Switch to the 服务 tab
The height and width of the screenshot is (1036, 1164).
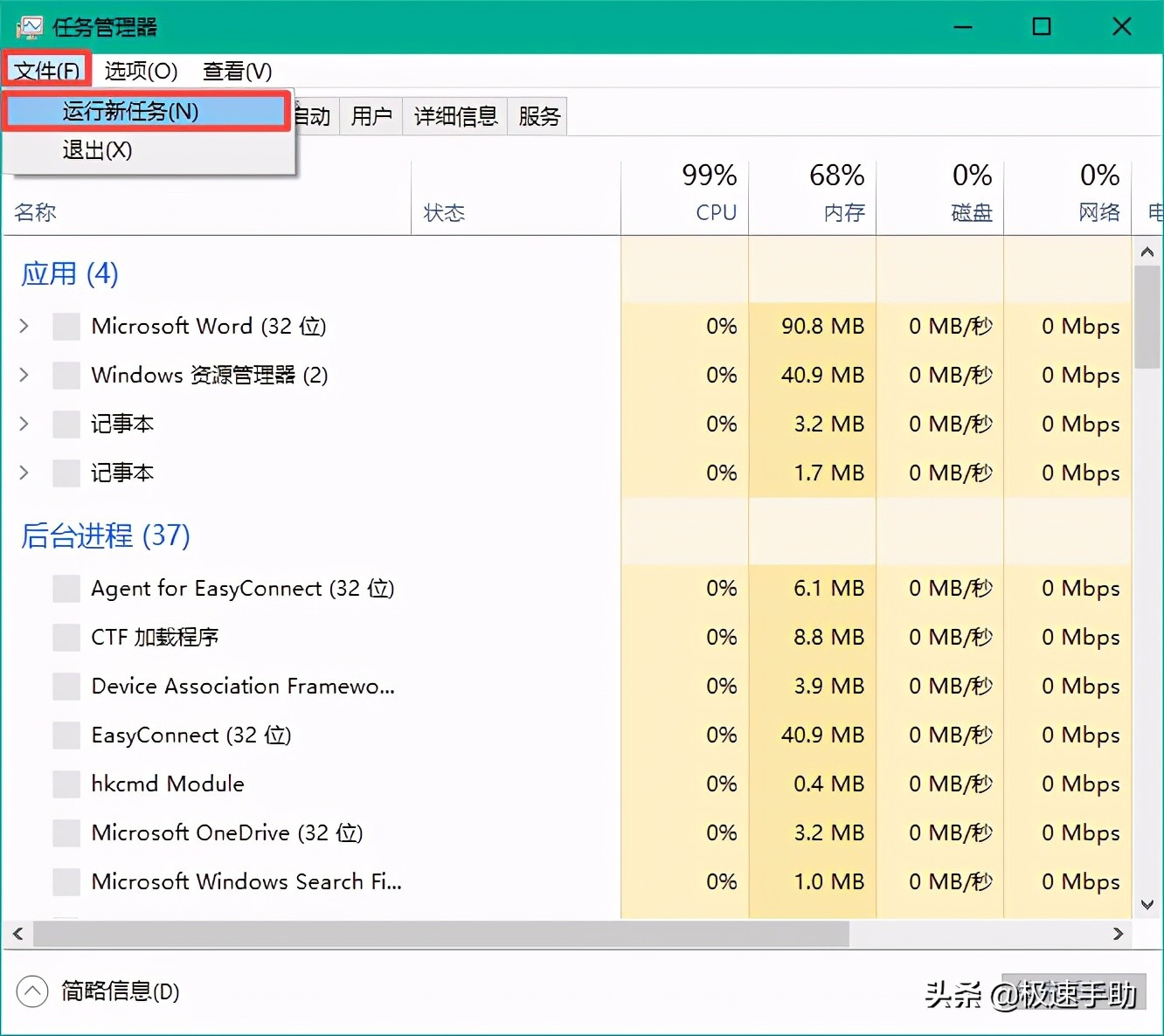(x=537, y=115)
